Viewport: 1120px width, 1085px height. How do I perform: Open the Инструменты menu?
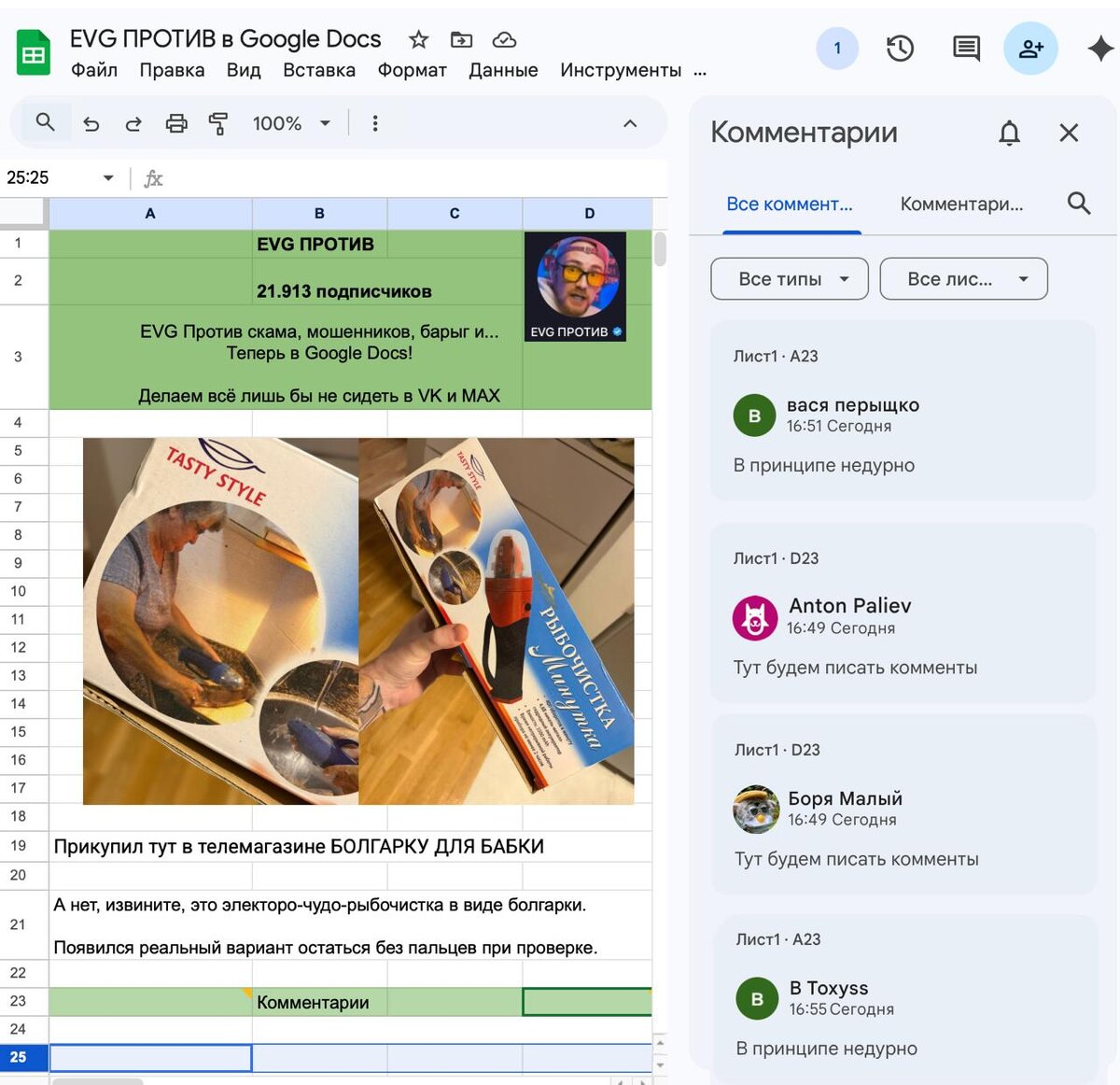click(621, 70)
